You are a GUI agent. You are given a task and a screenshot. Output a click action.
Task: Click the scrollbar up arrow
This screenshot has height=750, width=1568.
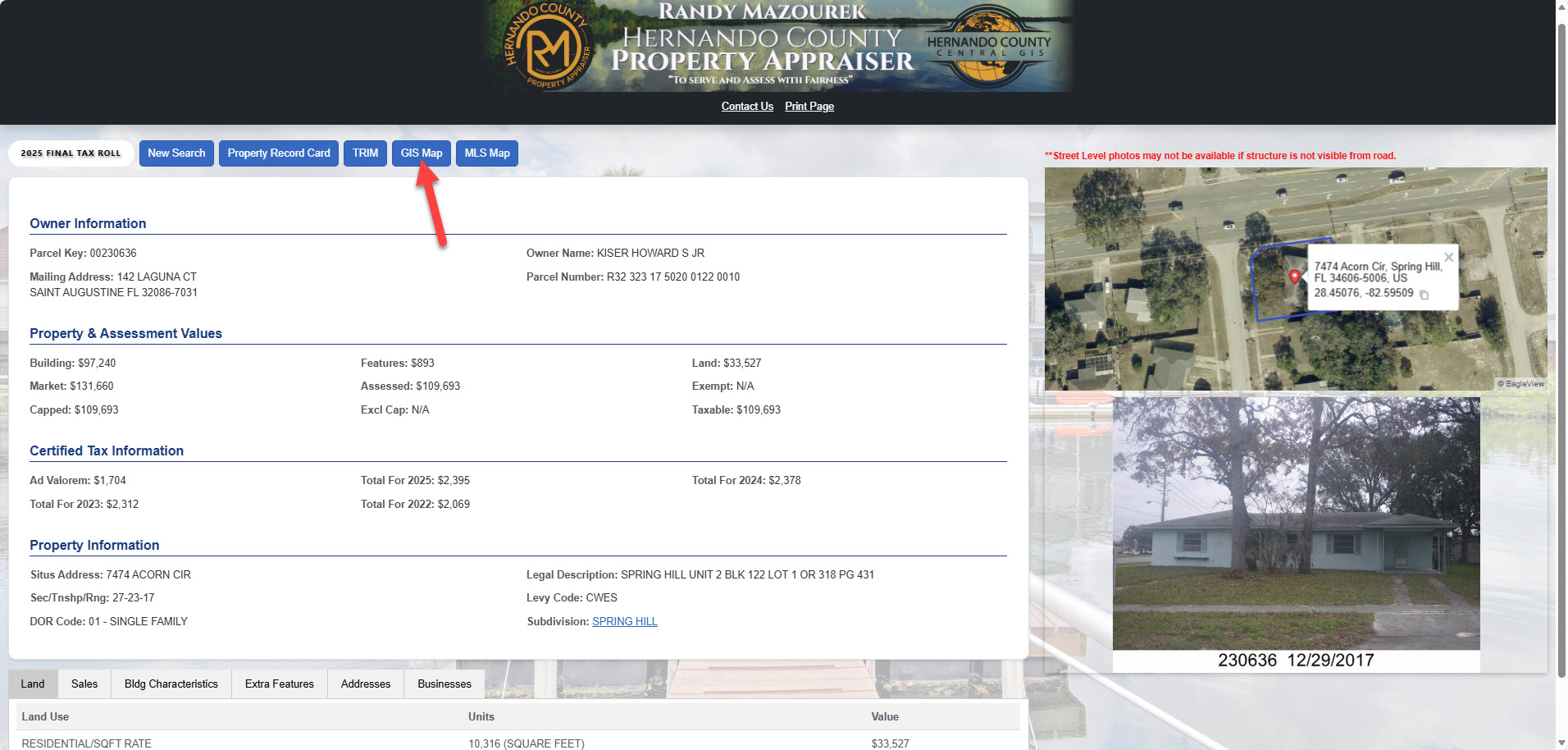point(1561,7)
